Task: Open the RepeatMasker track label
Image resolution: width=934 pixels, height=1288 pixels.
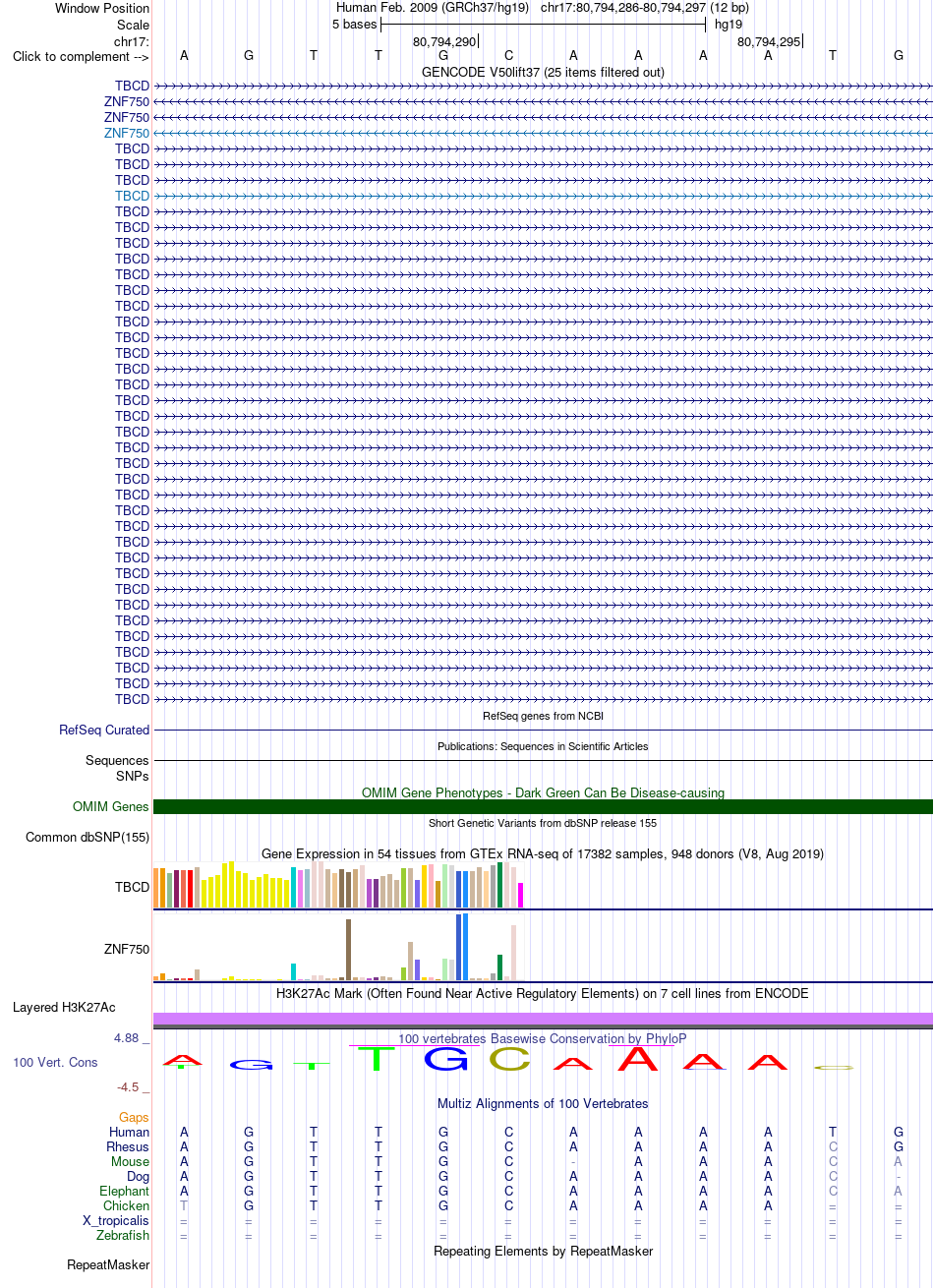Action: (108, 1265)
